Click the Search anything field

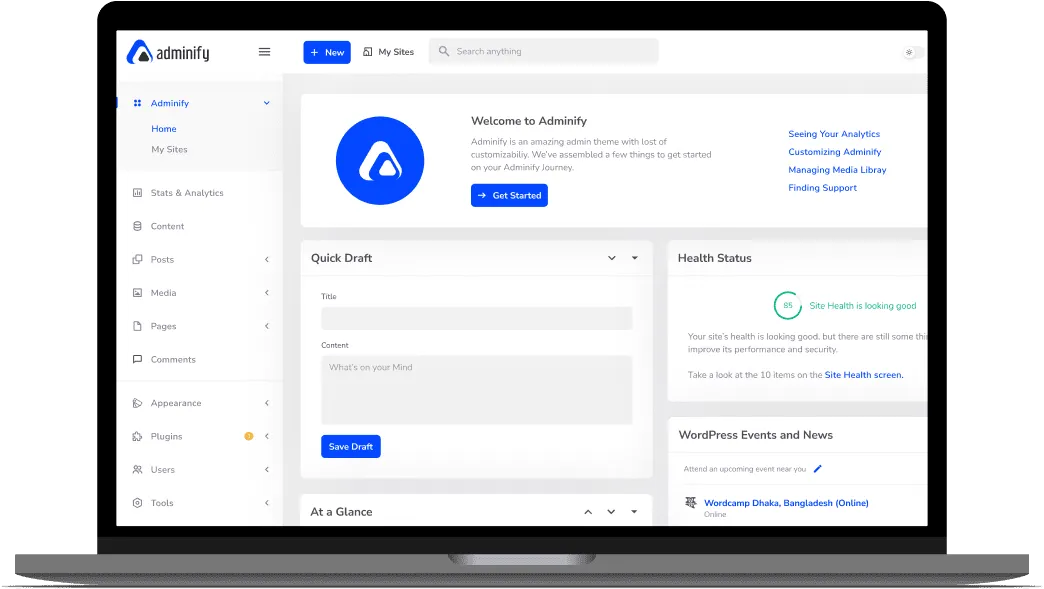pyautogui.click(x=543, y=51)
